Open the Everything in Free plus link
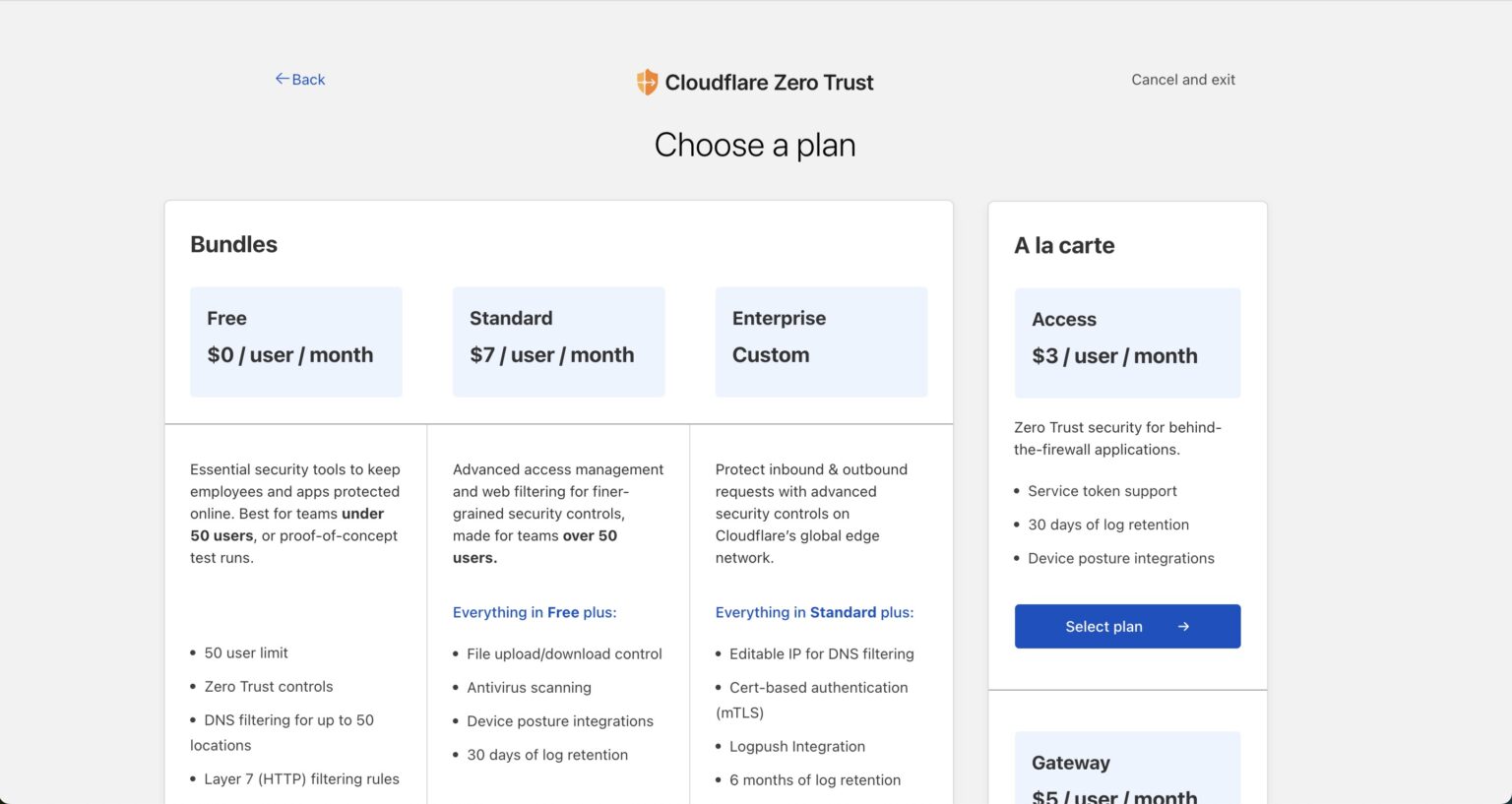Screen dimensions: 1512x804 click(x=535, y=612)
